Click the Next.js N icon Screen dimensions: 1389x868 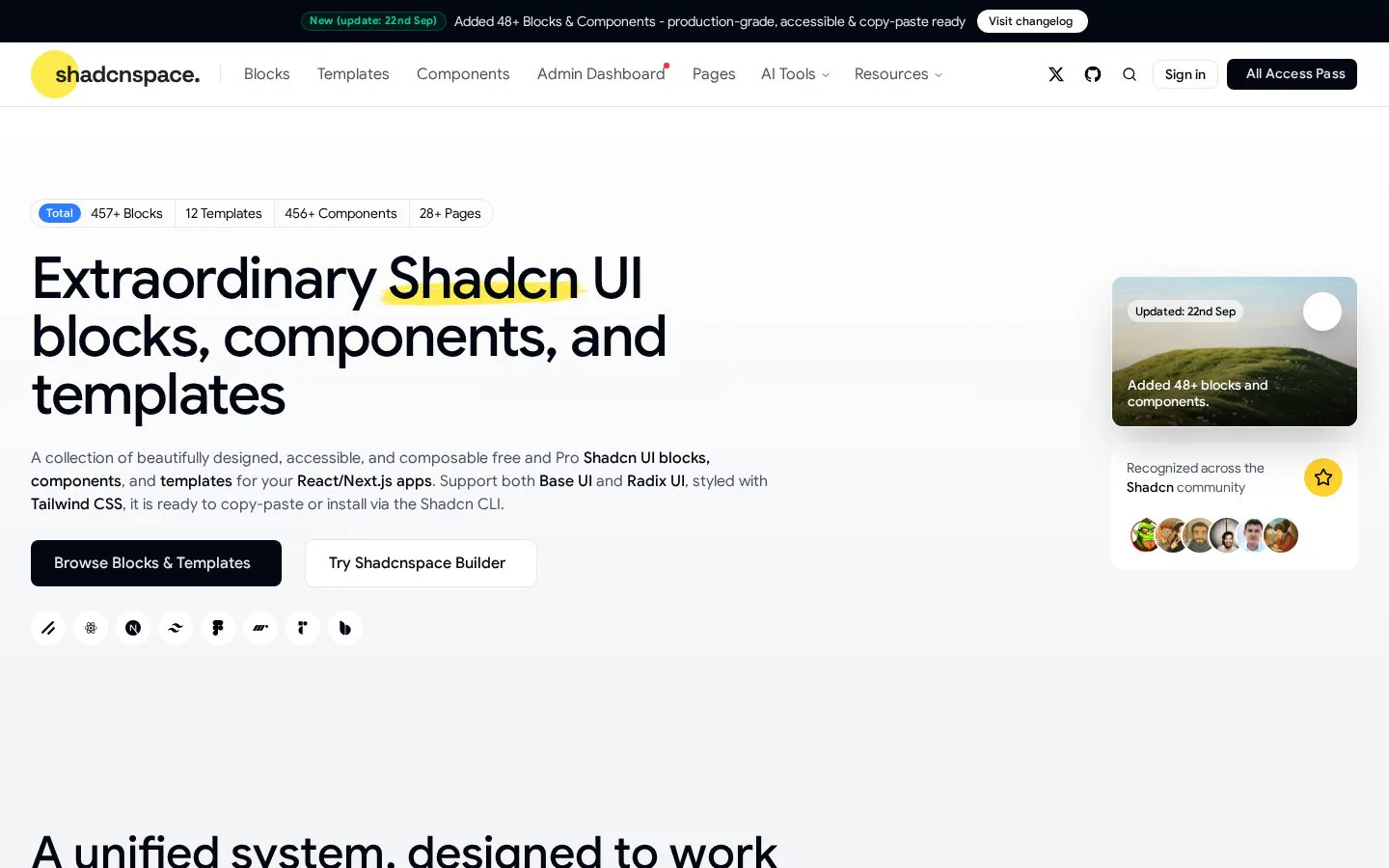[x=133, y=628]
